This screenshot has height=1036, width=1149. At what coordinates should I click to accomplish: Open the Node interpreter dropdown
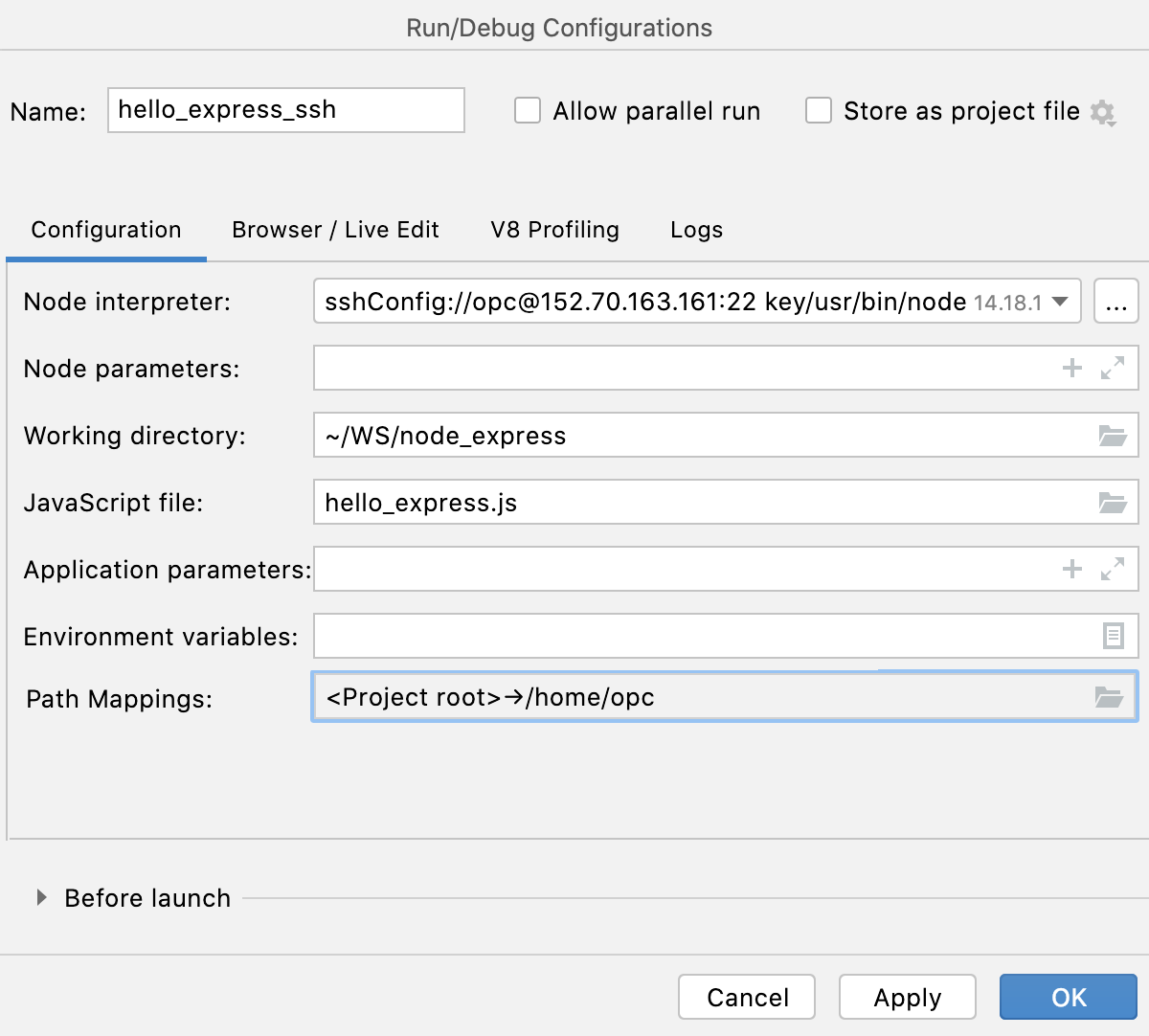1059,302
